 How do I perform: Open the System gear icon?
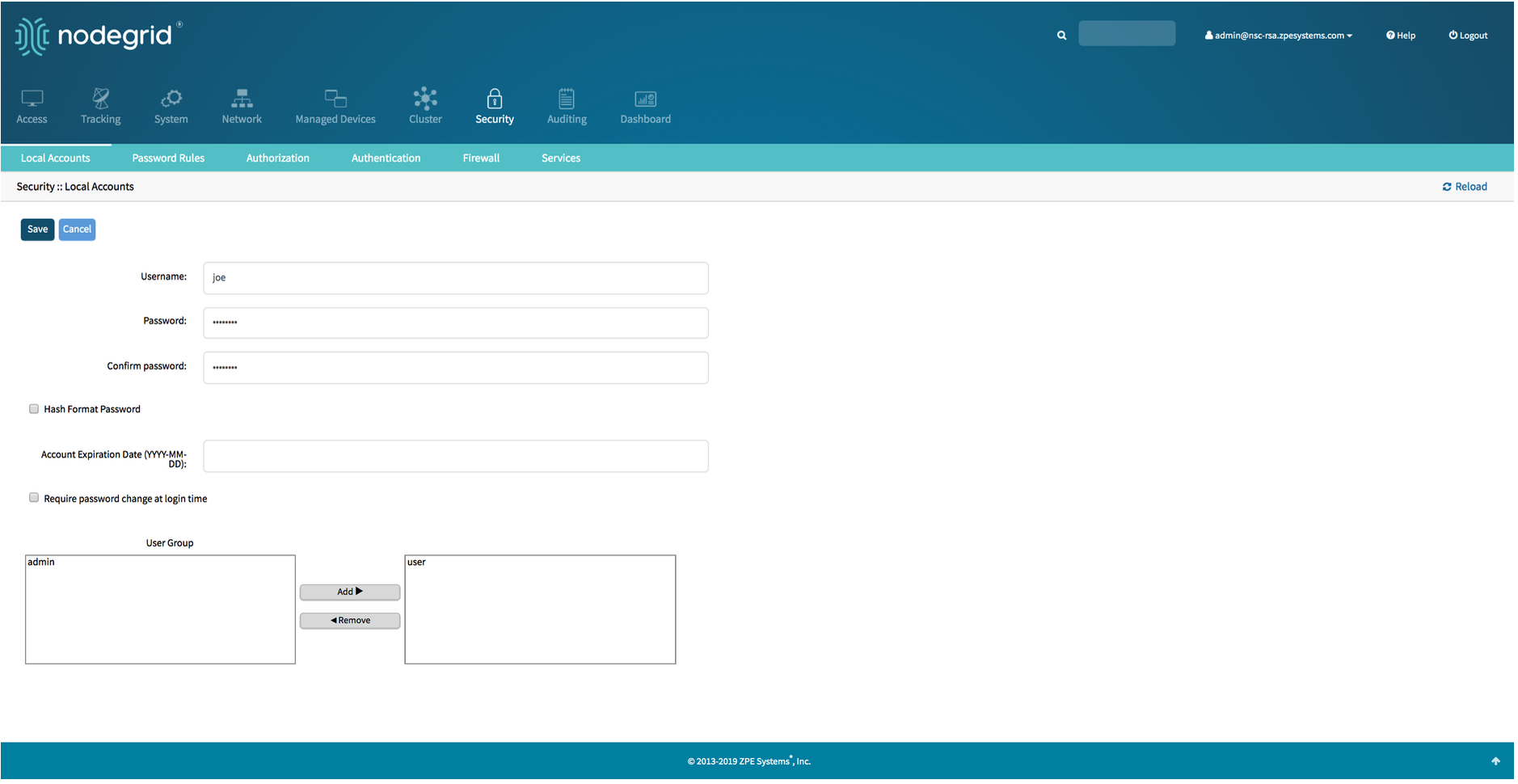[171, 99]
